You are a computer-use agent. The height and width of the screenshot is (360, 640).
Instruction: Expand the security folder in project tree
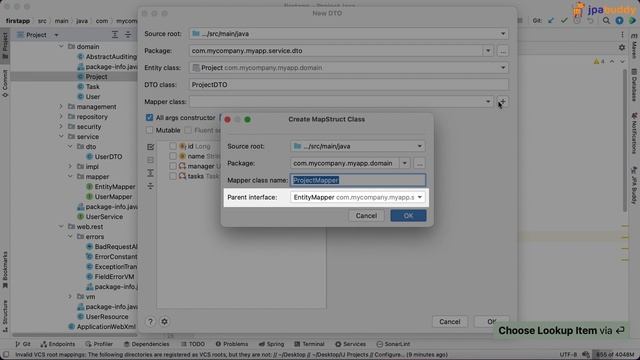coord(61,127)
